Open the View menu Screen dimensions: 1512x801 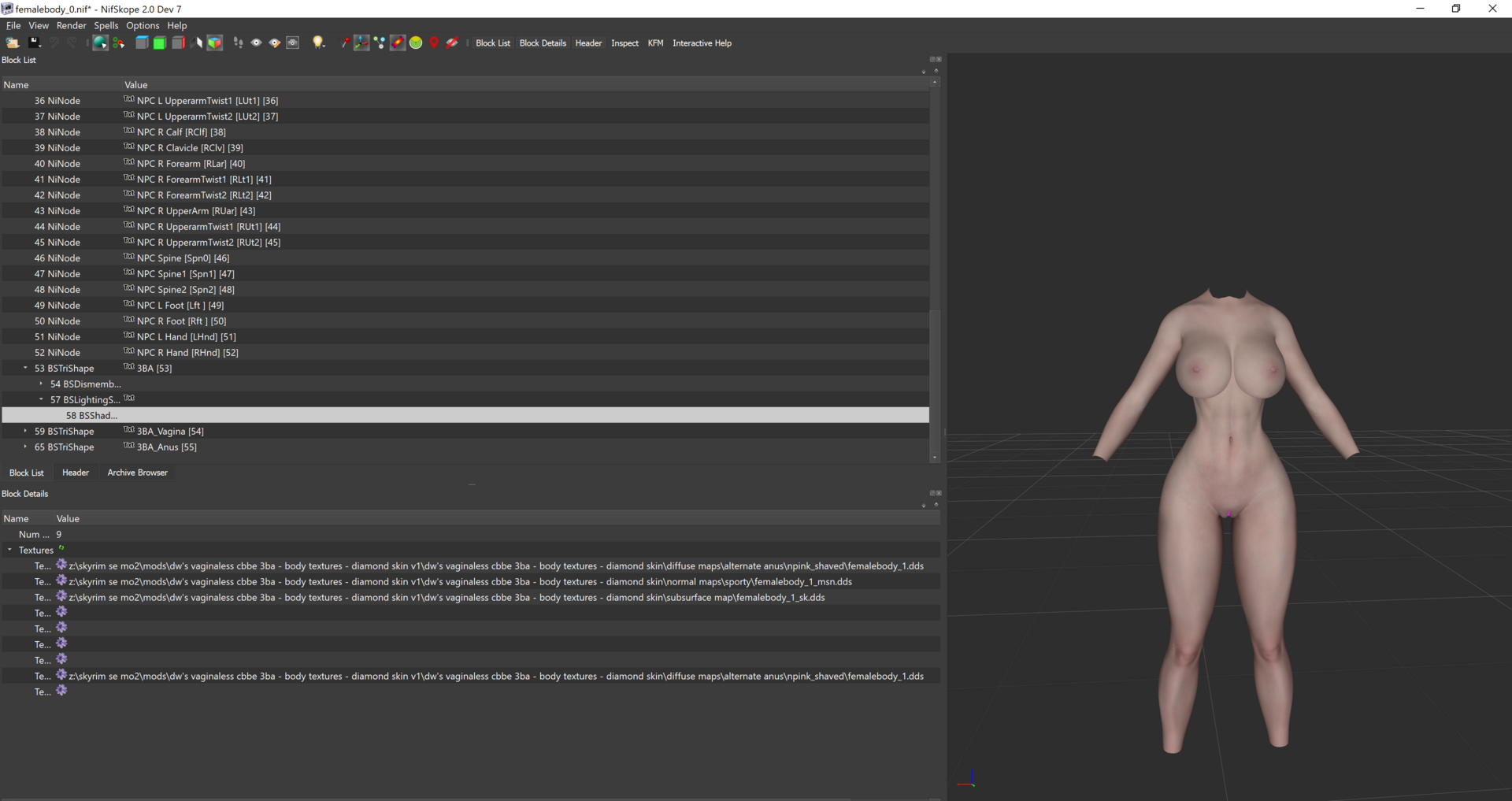(39, 25)
